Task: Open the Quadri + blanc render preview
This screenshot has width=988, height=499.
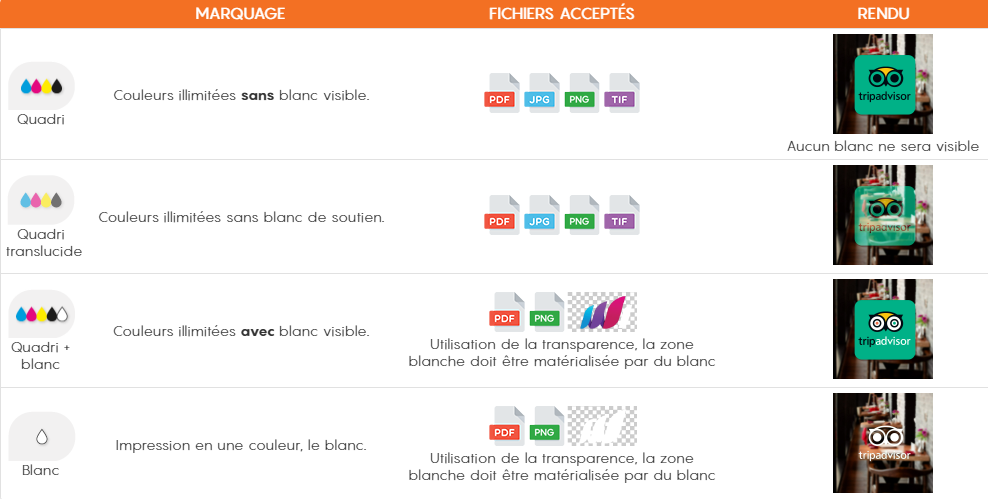Action: [882, 328]
